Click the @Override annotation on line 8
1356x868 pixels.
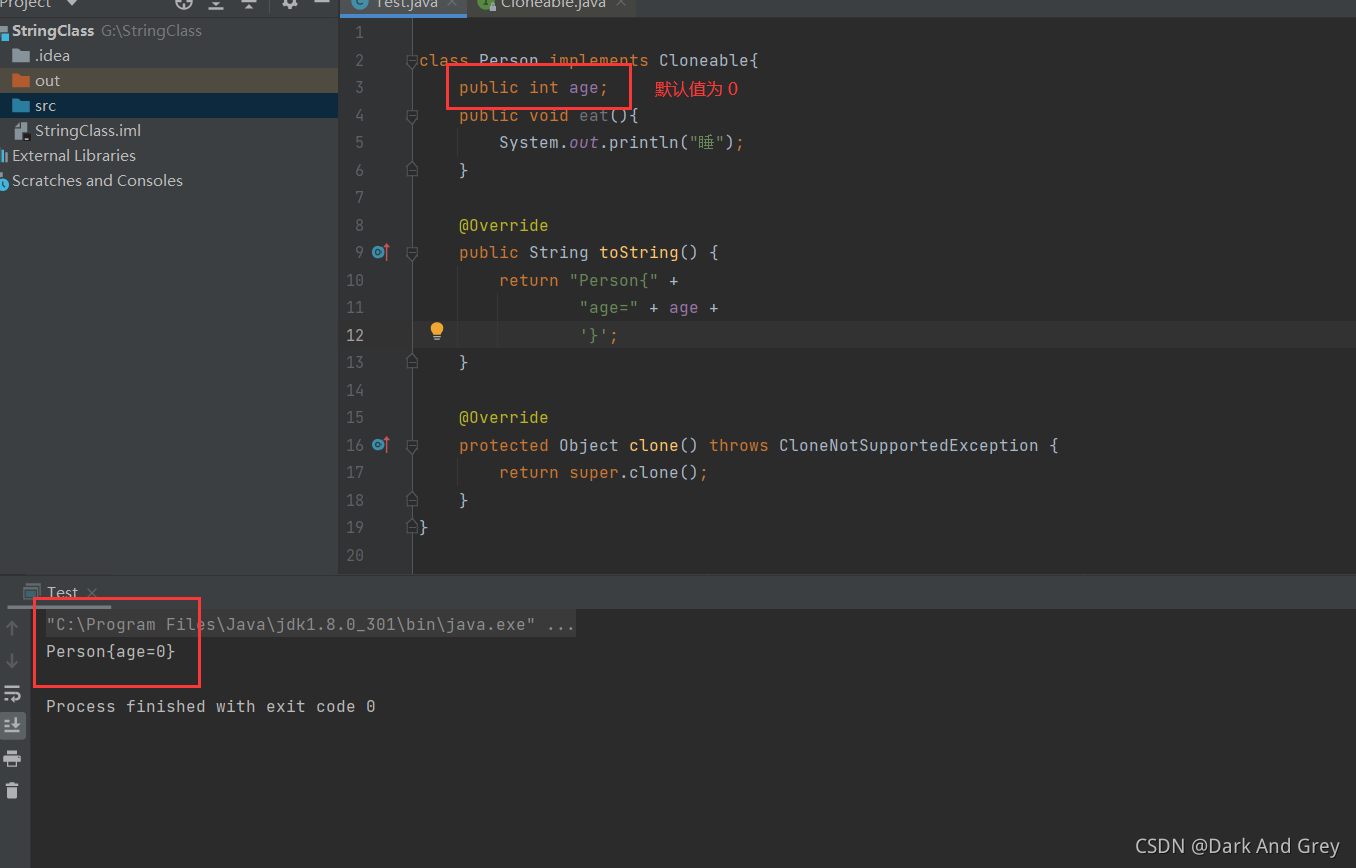click(504, 226)
